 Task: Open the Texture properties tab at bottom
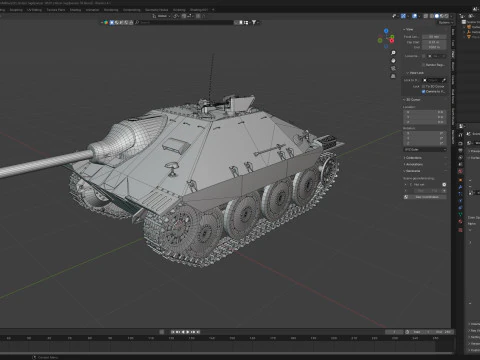coord(460,230)
